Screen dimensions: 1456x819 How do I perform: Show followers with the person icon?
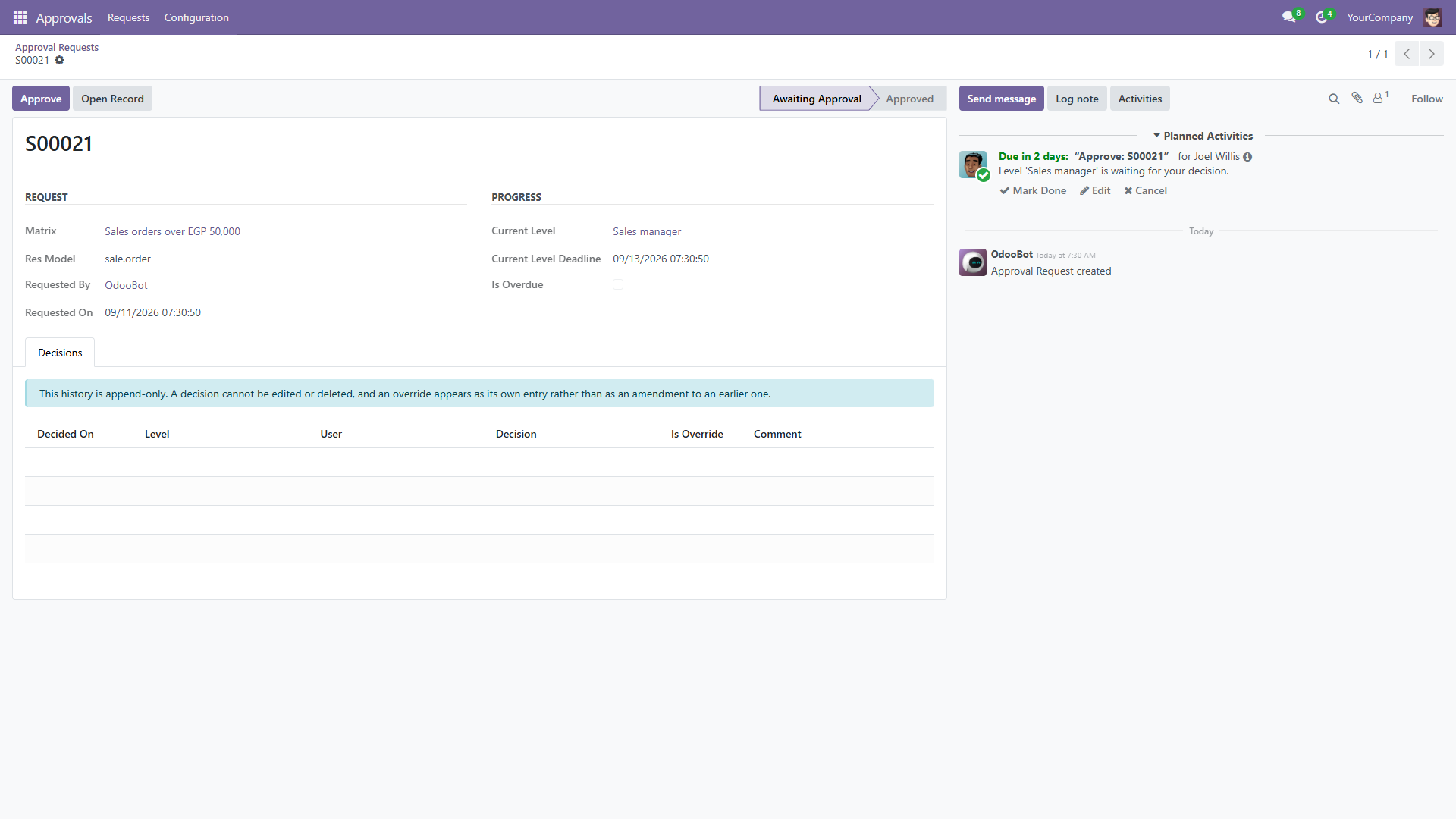pyautogui.click(x=1380, y=98)
